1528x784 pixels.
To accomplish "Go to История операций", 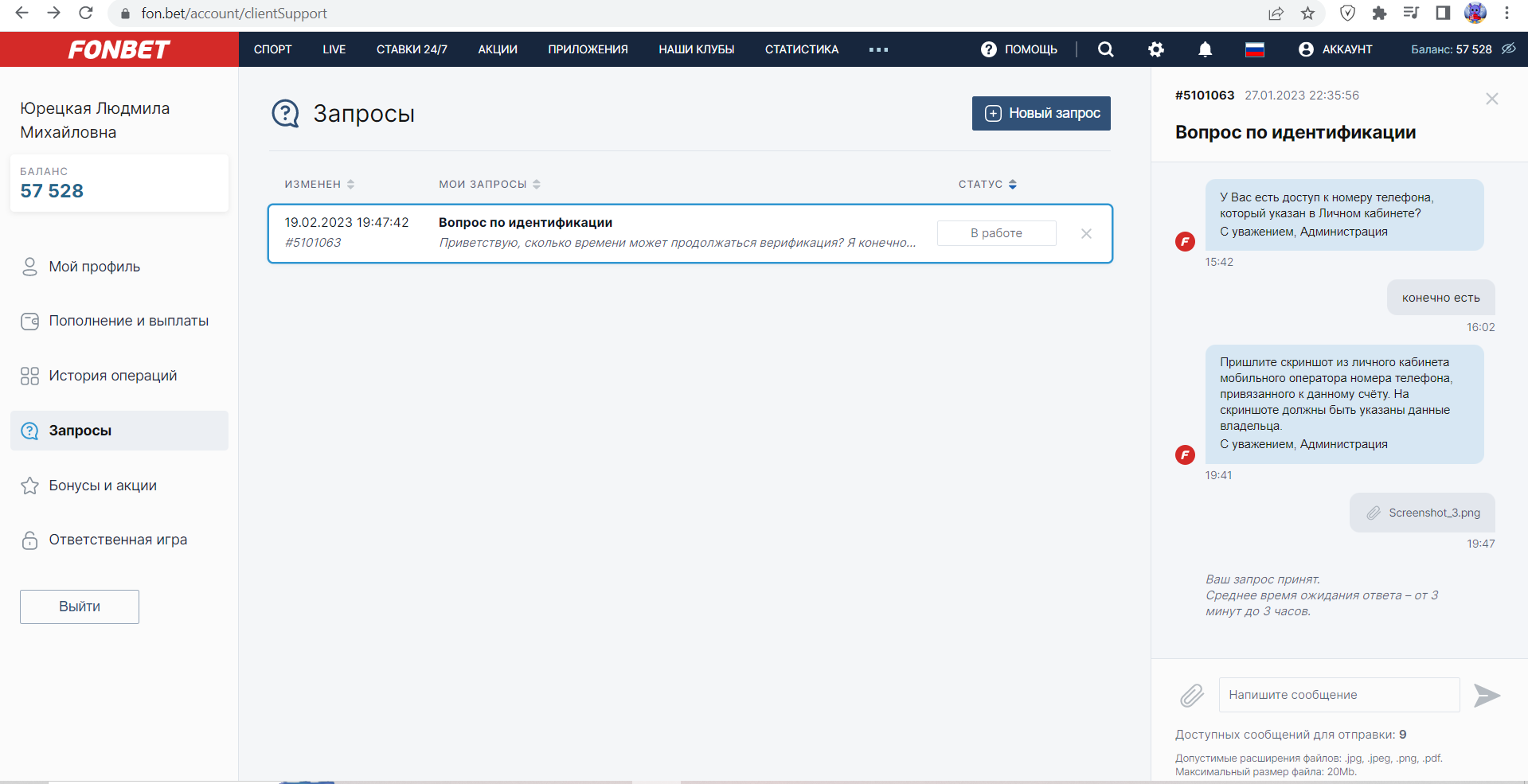I will pyautogui.click(x=112, y=376).
